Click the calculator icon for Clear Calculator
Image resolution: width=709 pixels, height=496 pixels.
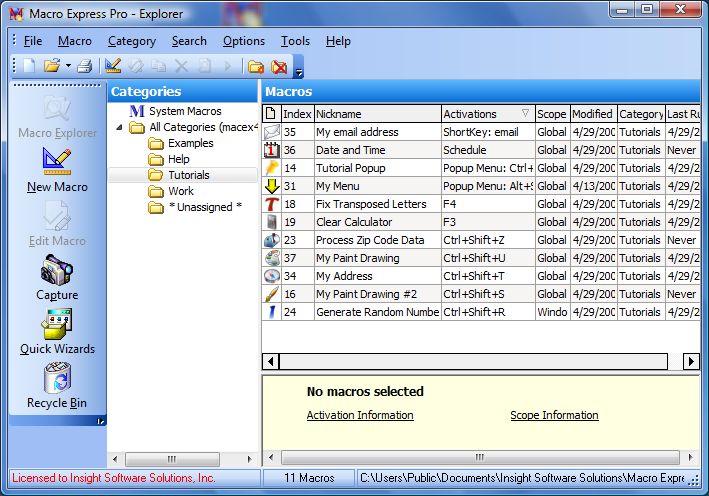tap(272, 222)
